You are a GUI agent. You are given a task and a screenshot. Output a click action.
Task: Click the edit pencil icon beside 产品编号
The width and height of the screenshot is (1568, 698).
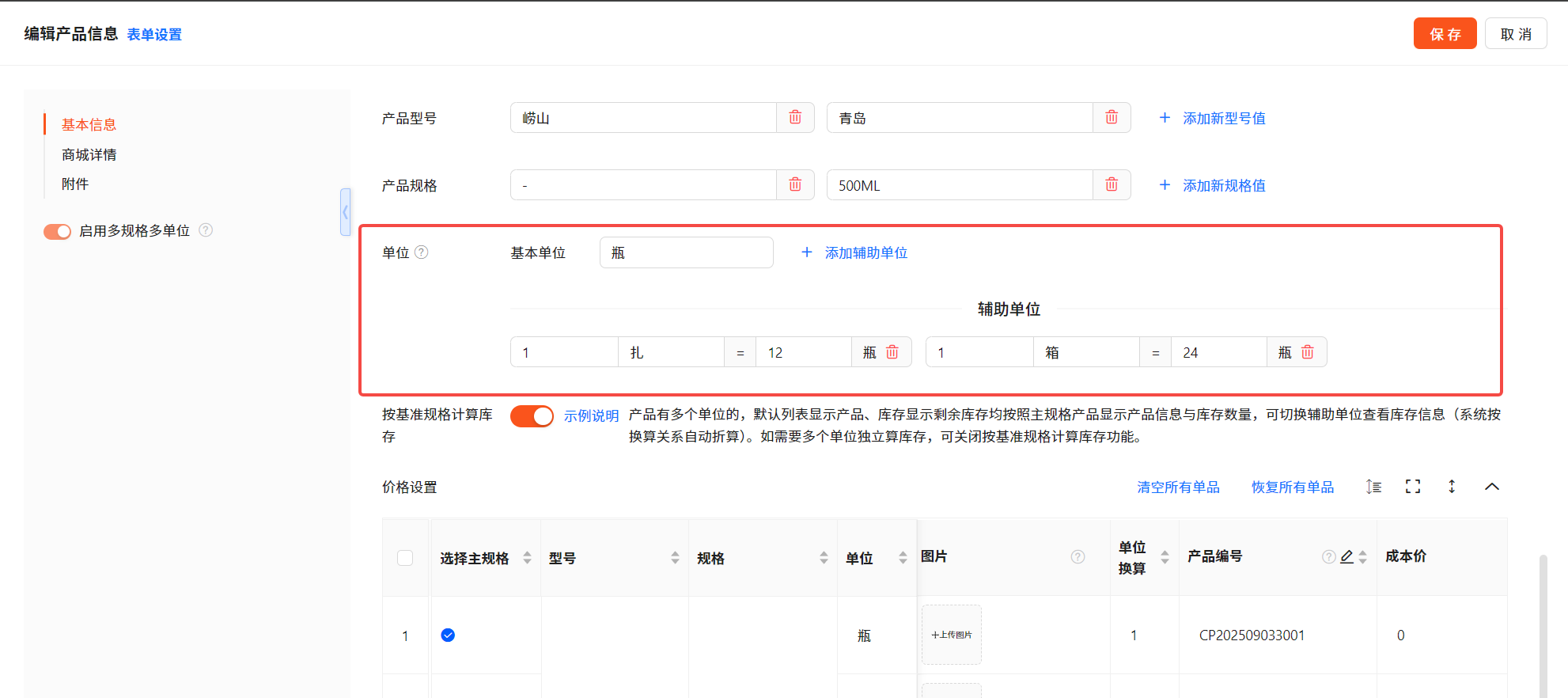(1346, 557)
